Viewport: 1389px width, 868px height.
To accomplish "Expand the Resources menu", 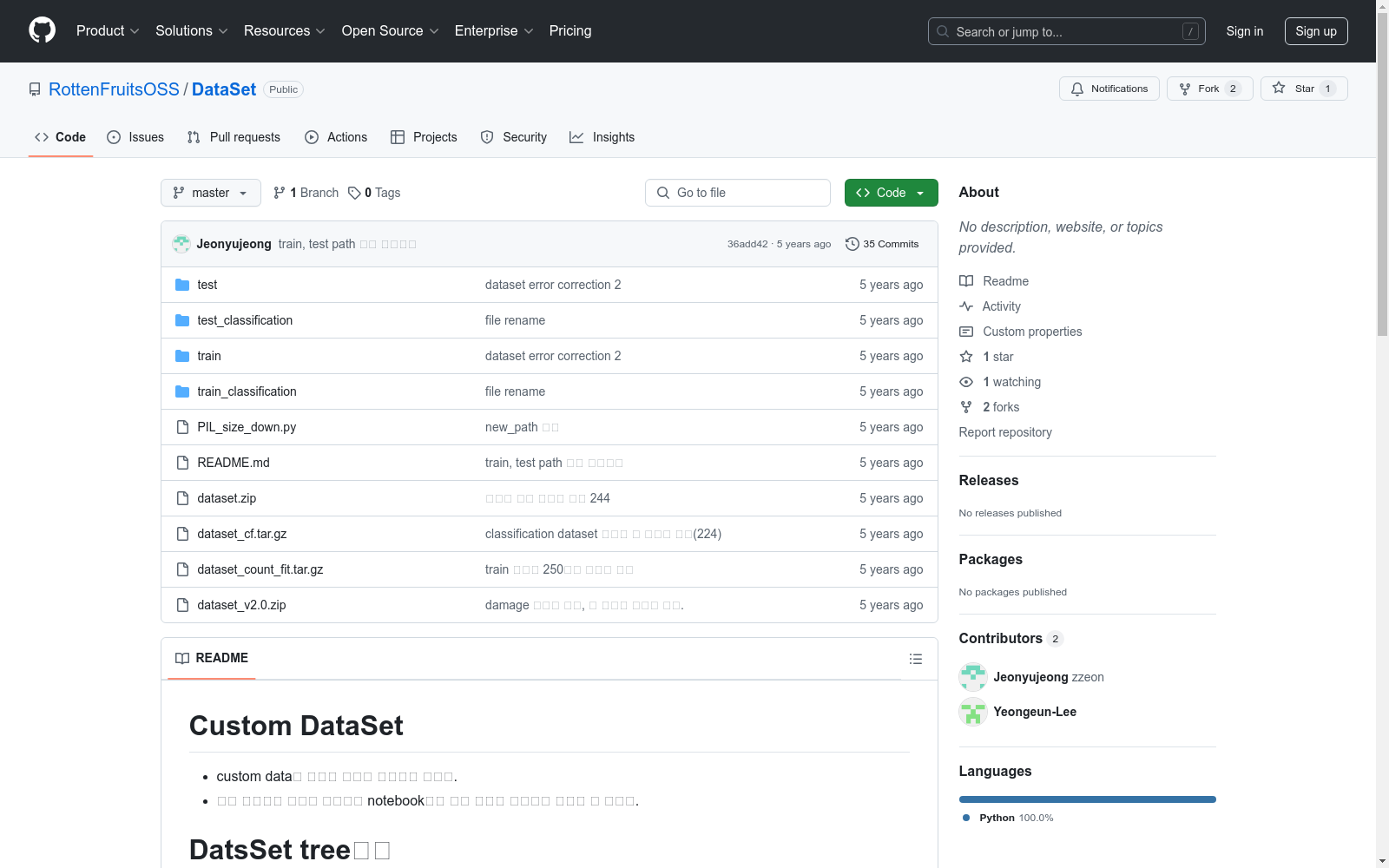I will point(284,30).
